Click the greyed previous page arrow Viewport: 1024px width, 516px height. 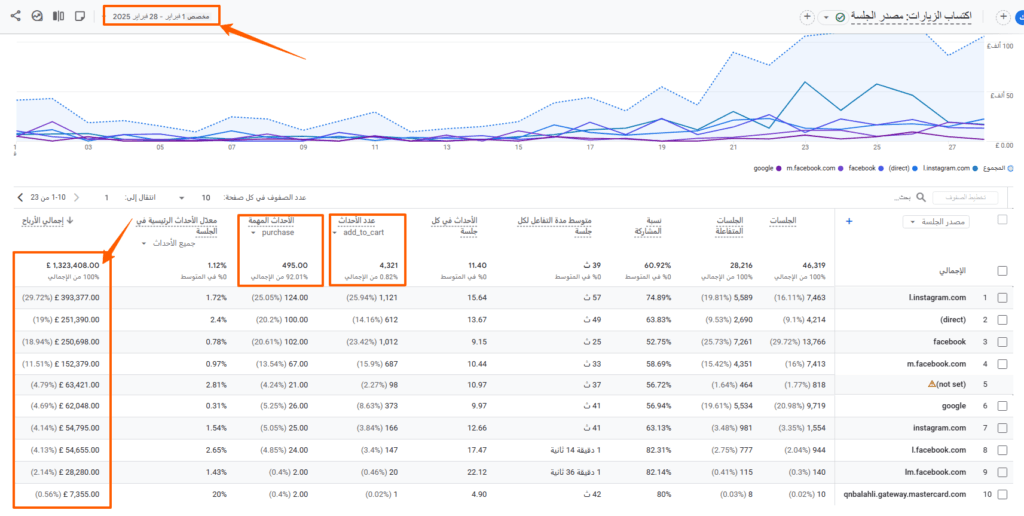(76, 197)
